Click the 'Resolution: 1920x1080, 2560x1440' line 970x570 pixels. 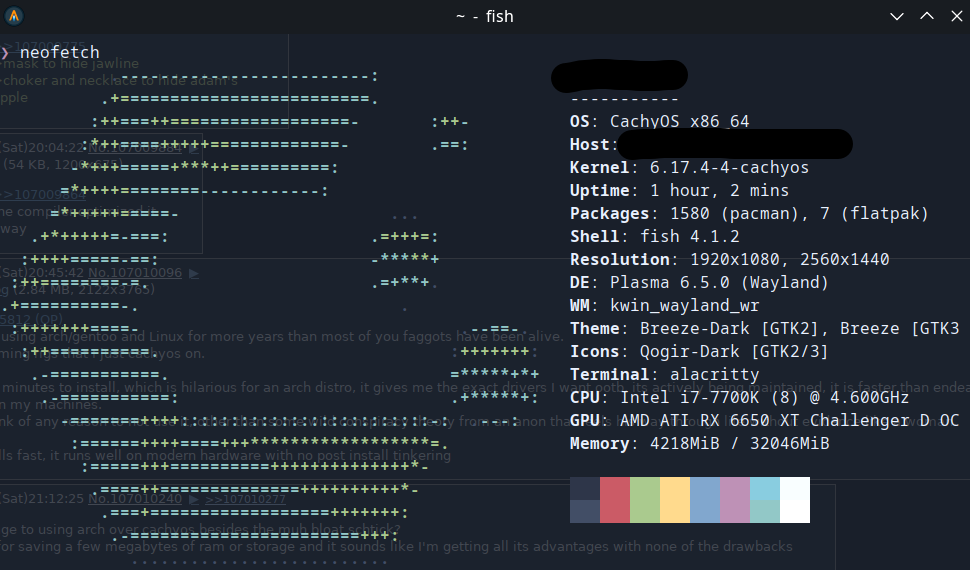tap(729, 259)
